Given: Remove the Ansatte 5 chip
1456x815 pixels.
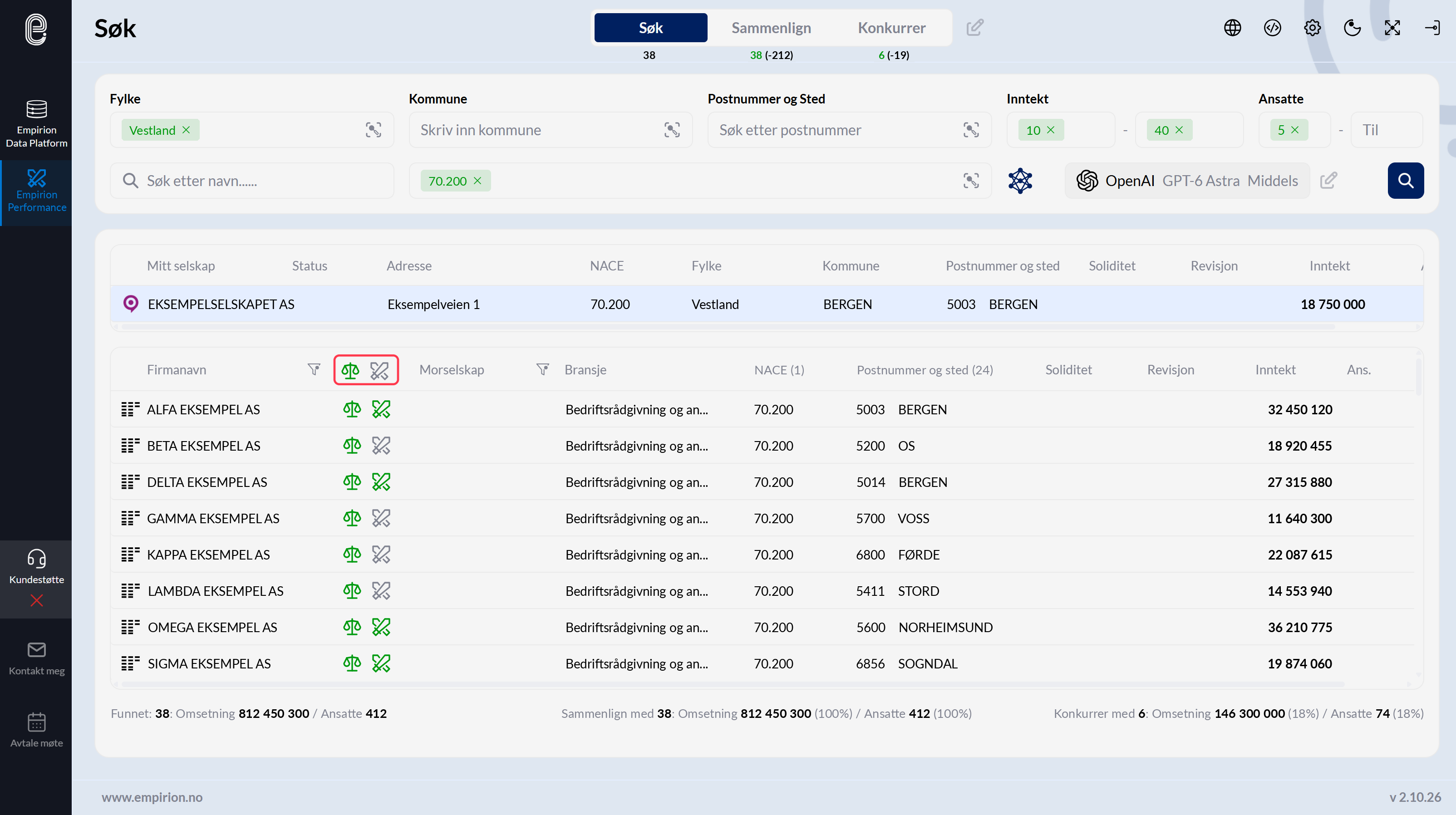Looking at the screenshot, I should [1295, 130].
